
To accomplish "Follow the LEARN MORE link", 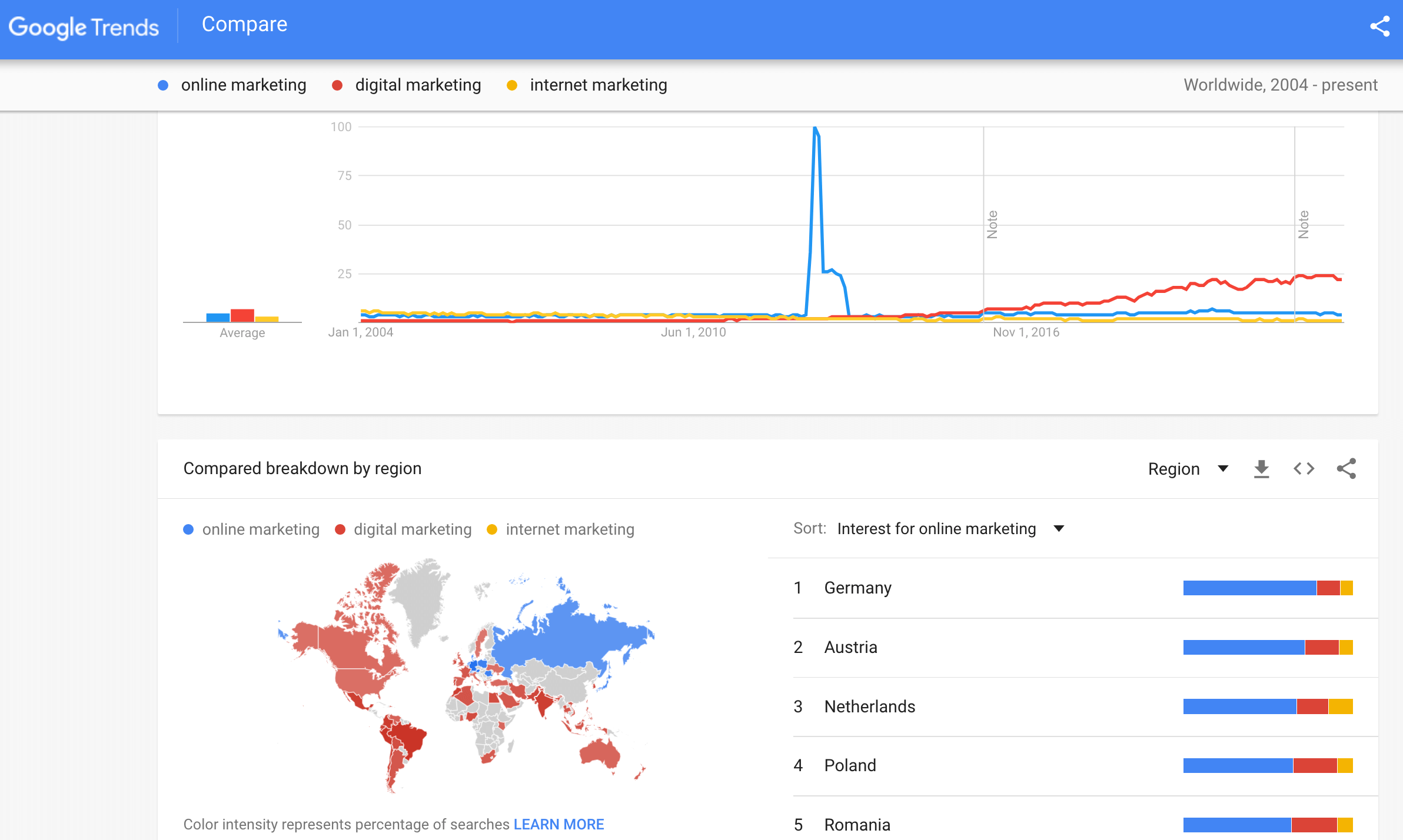I will 558,824.
